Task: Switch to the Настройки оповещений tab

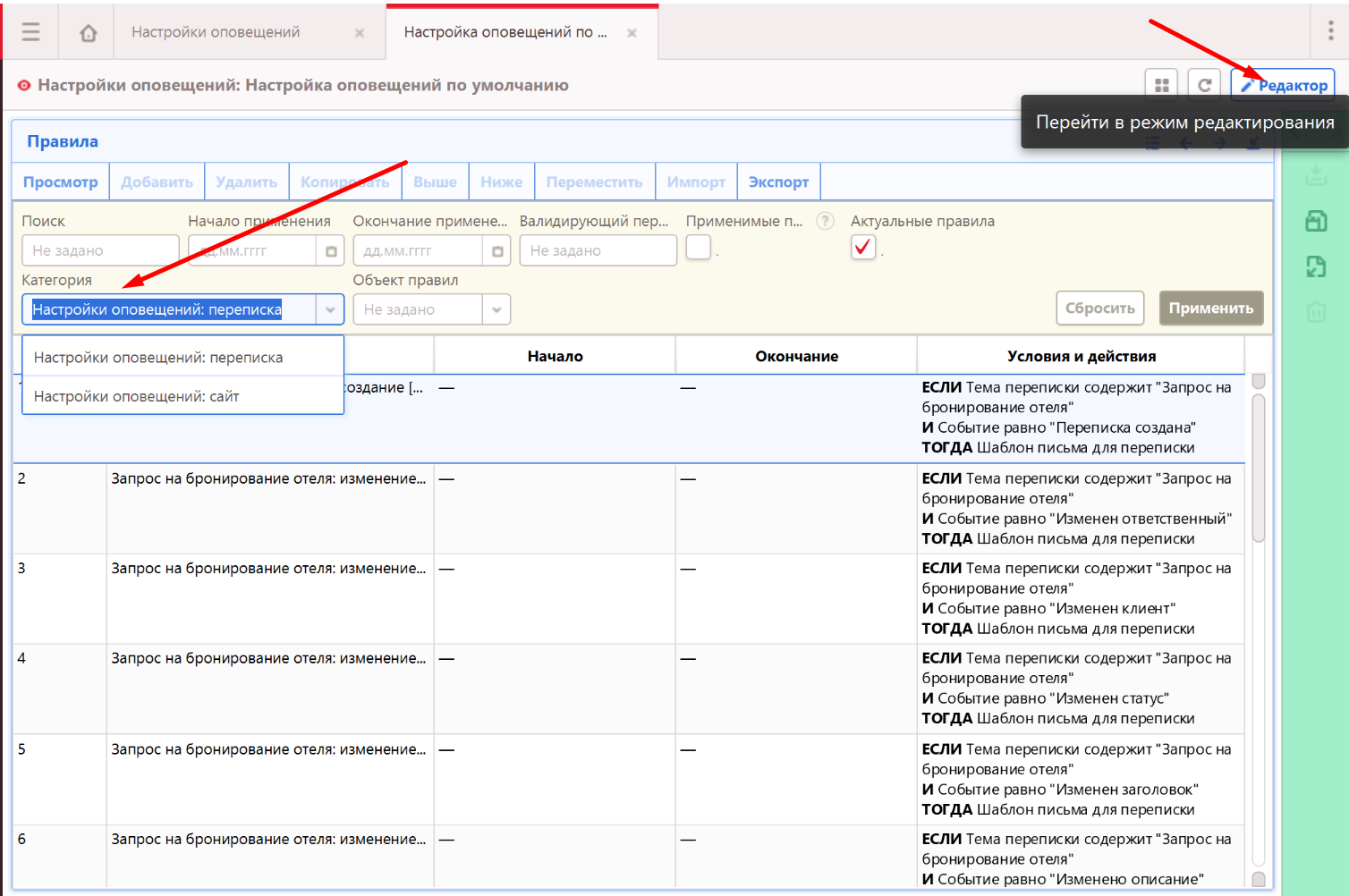Action: point(216,32)
